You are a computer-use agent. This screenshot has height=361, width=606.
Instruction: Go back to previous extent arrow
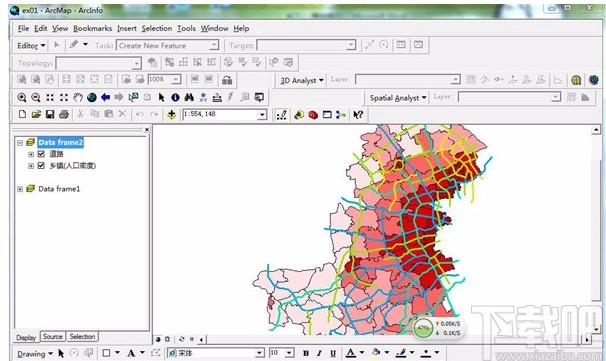(x=105, y=97)
